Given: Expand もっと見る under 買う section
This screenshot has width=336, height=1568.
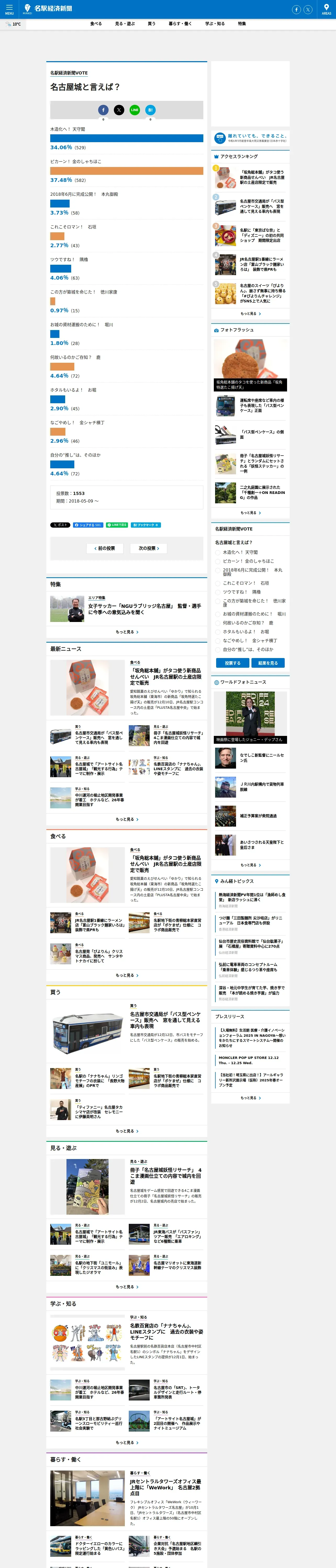Looking at the screenshot, I should [127, 1131].
